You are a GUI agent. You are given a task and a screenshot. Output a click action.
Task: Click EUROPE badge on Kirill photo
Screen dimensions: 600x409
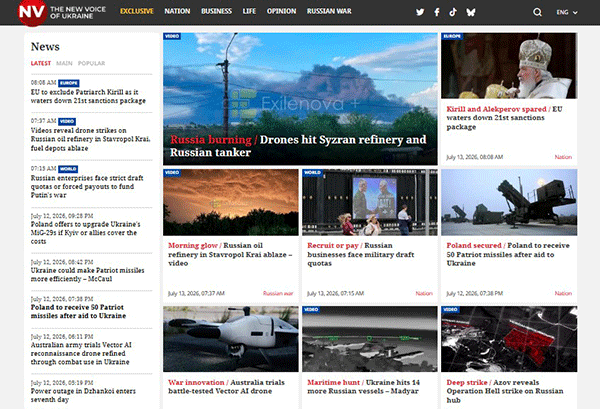click(x=452, y=36)
